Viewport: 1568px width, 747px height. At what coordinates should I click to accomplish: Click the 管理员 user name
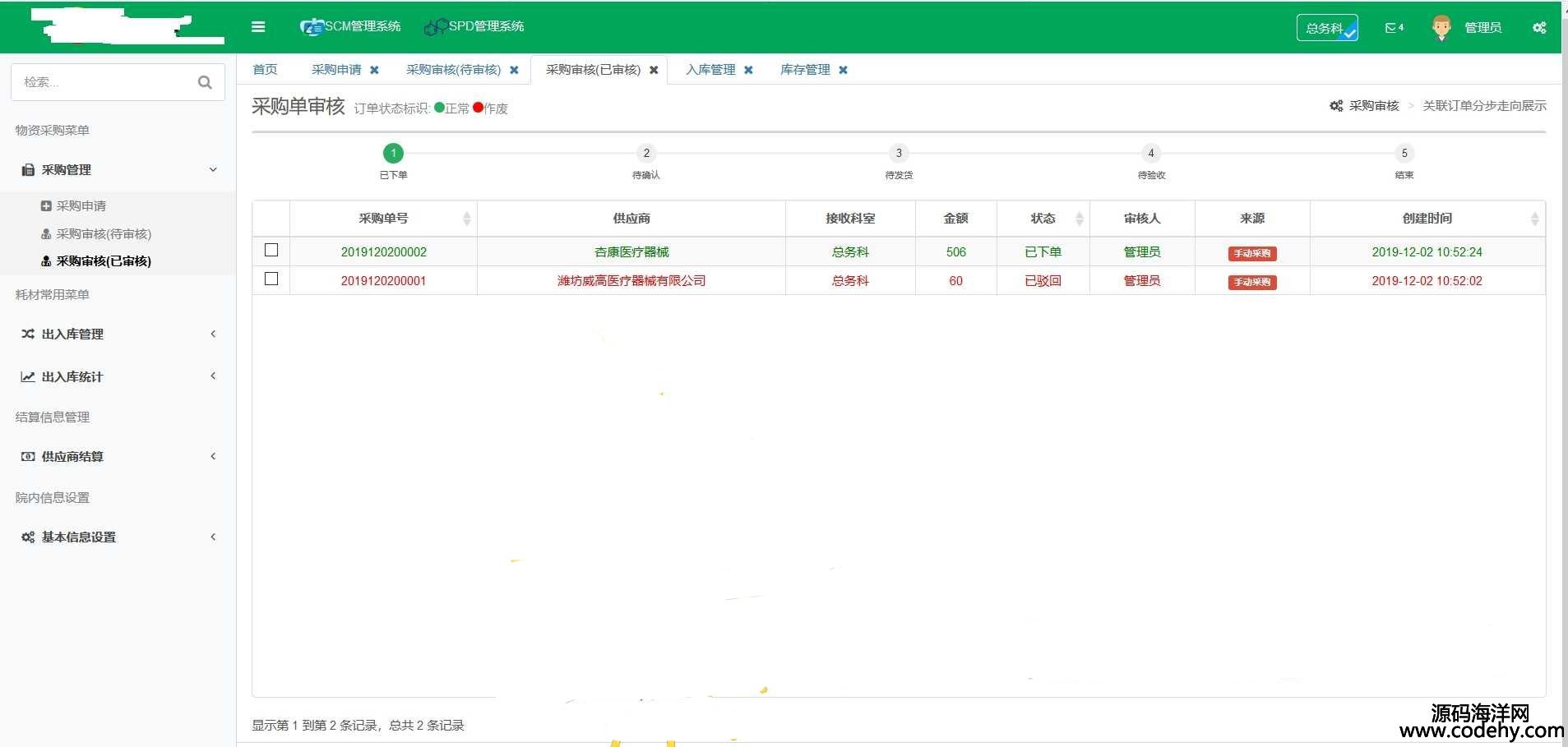click(x=1482, y=28)
